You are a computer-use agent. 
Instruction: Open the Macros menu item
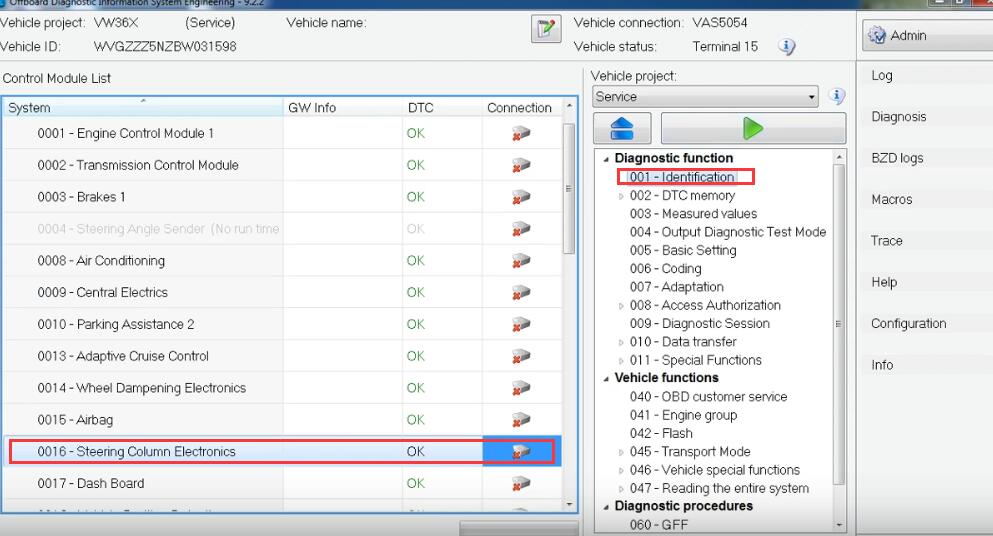(892, 200)
